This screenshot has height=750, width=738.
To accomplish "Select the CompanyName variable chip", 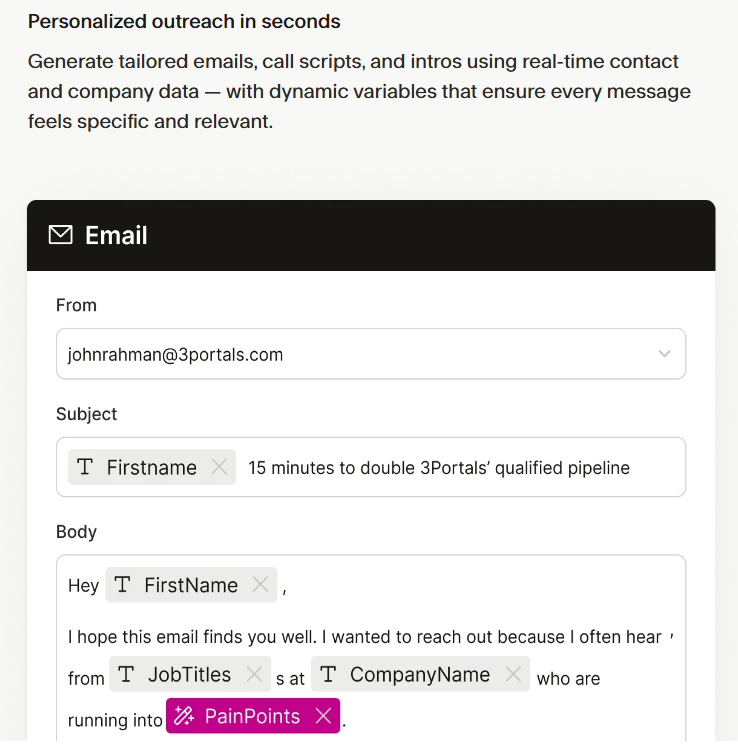I will coord(420,674).
